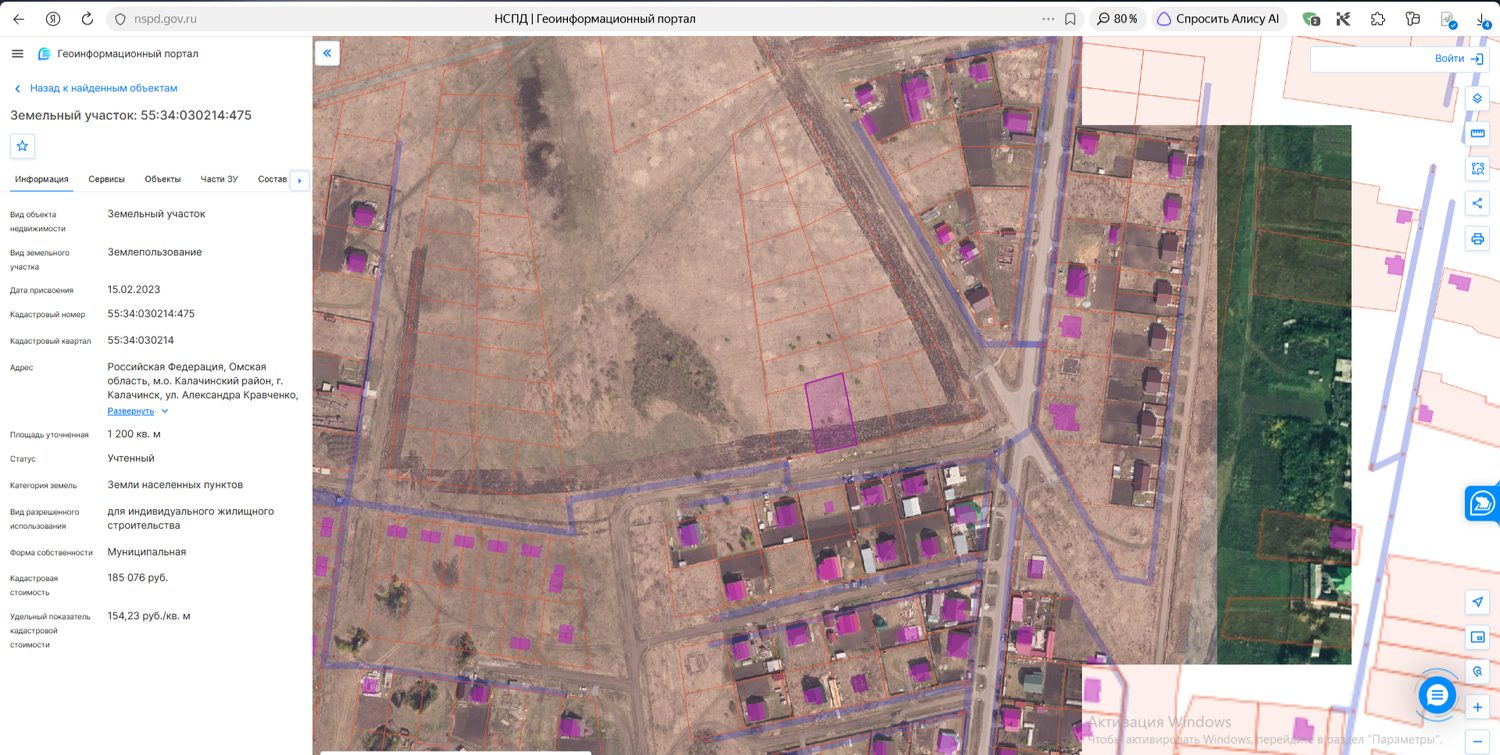Select the highlighted purple land plot
The width and height of the screenshot is (1500, 755).
pyautogui.click(x=831, y=413)
